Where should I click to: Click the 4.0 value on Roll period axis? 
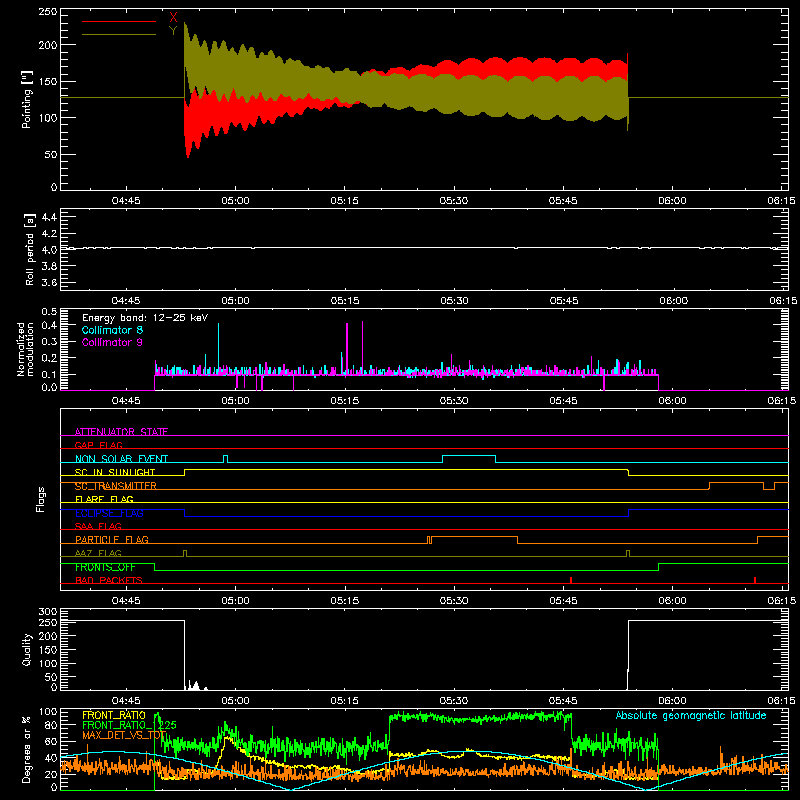pyautogui.click(x=49, y=249)
